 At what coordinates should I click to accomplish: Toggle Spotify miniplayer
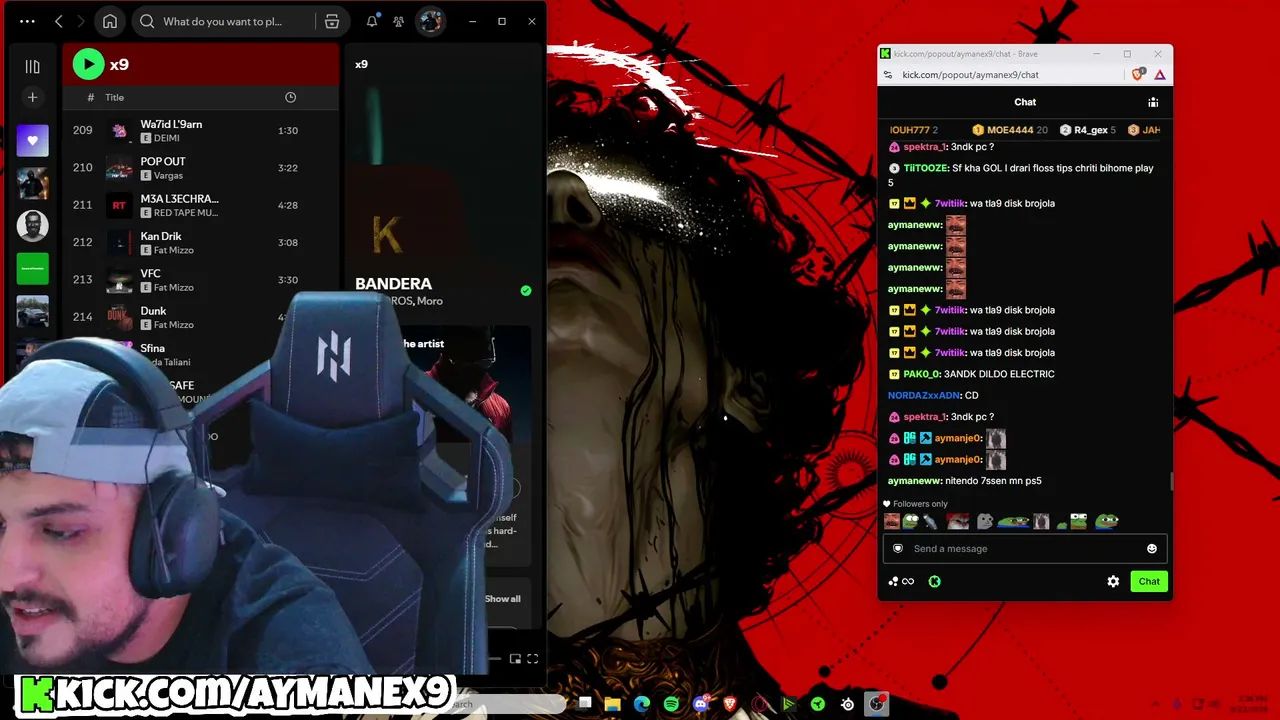[515, 658]
